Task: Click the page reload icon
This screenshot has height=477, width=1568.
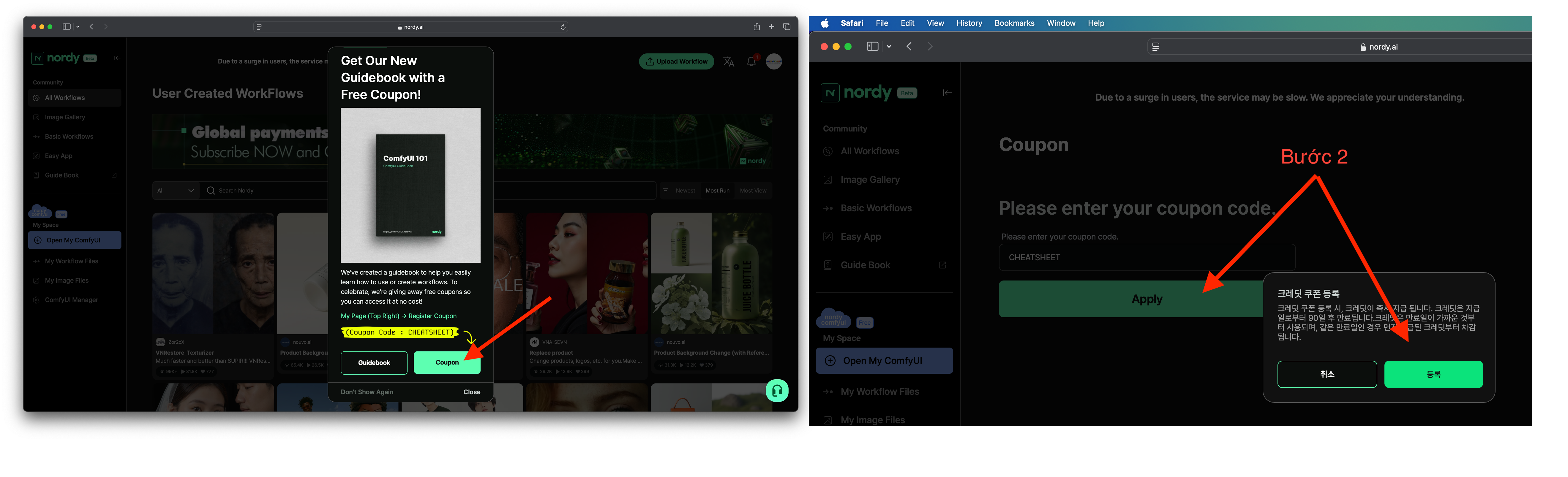Action: coord(563,27)
